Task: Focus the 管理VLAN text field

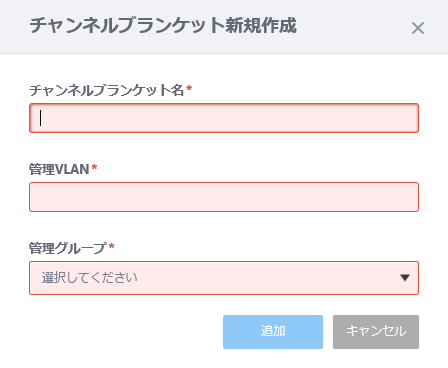Action: (224, 197)
